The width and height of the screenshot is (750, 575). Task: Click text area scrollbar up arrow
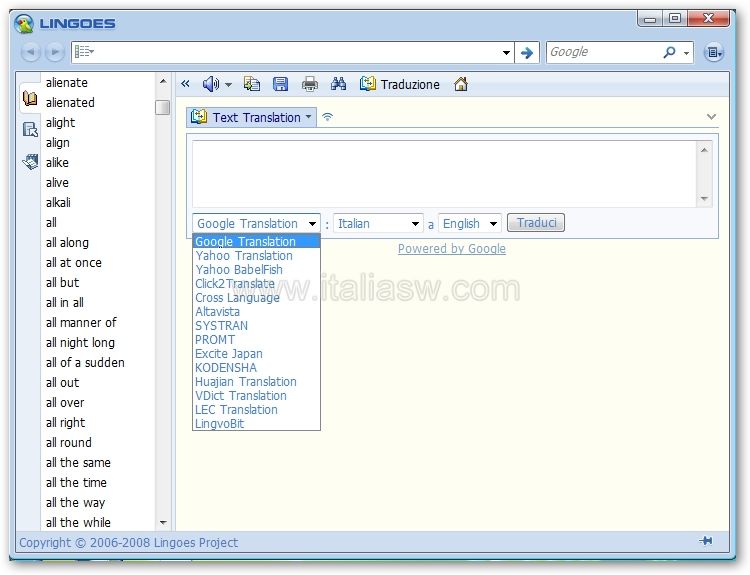tap(704, 150)
